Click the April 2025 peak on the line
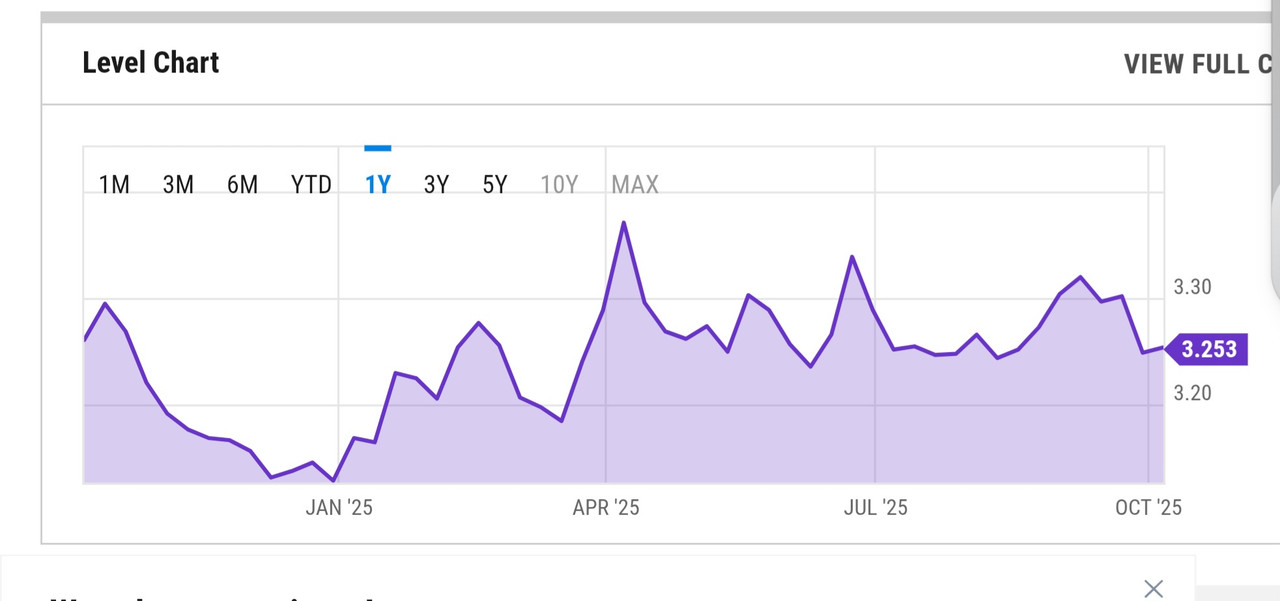The image size is (1280, 601). 624,222
